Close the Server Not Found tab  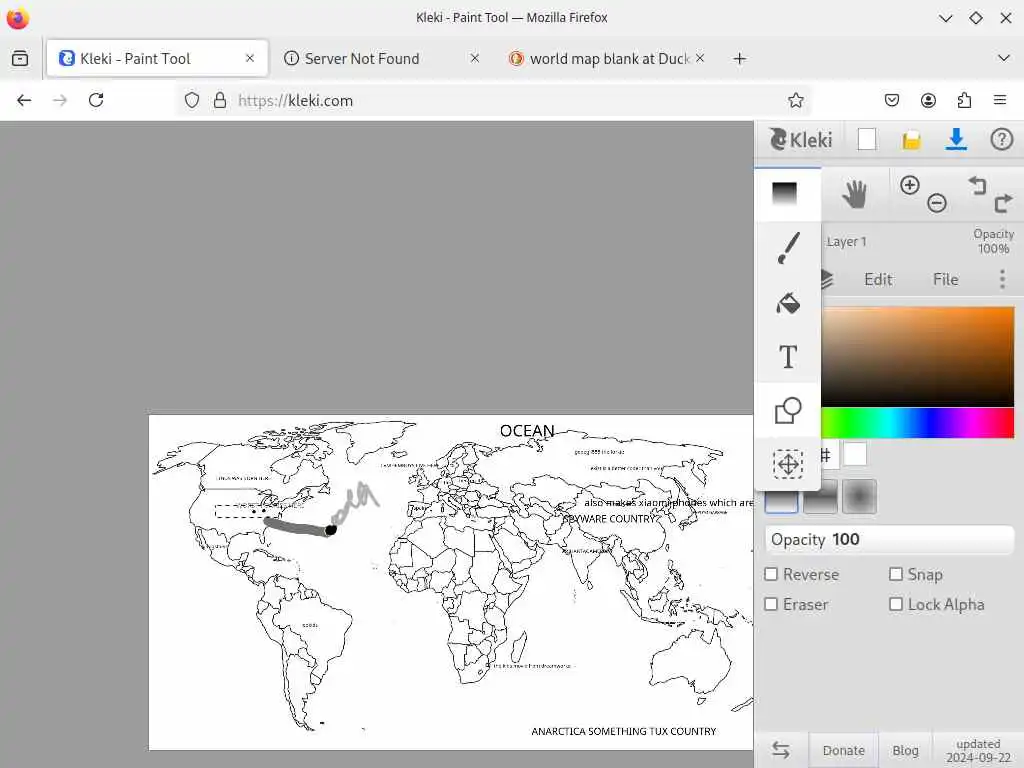point(475,58)
